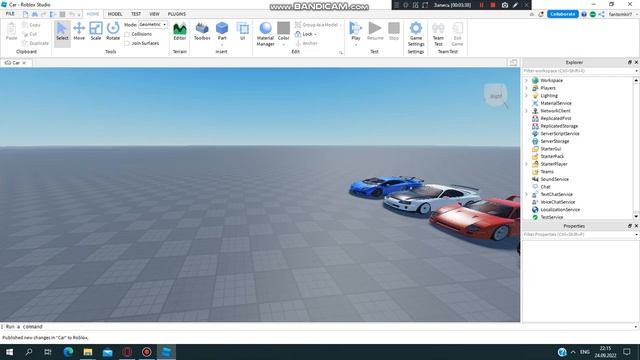Click the view selector cube in viewport
Screen dimensions: 640x360
496,96
